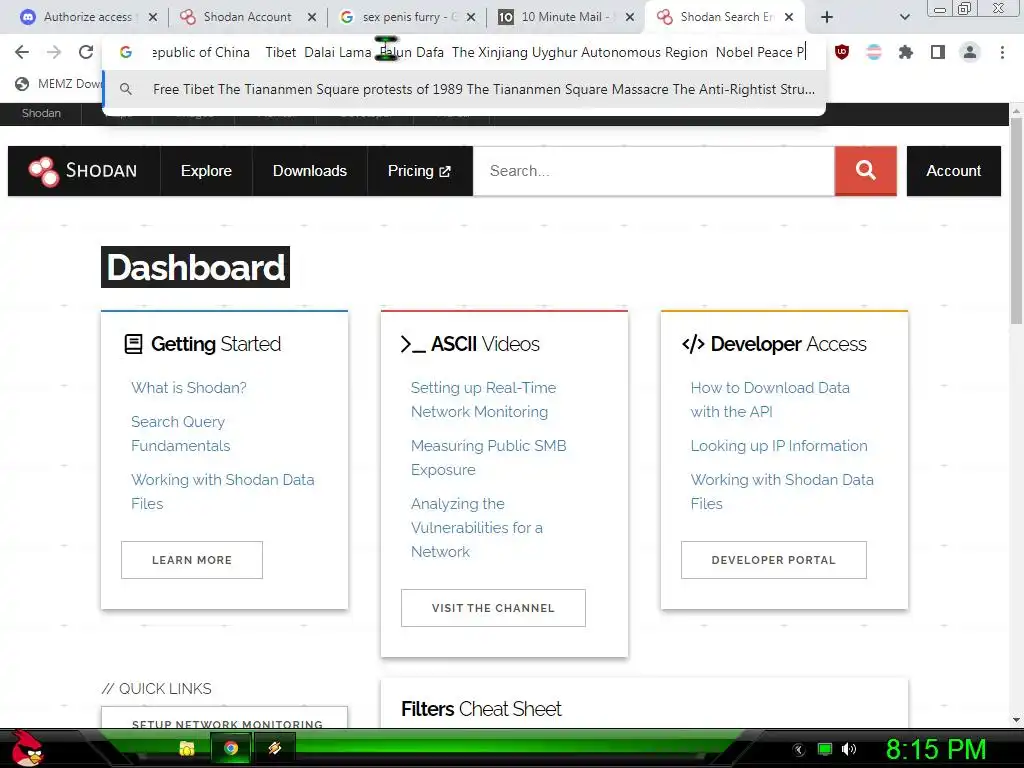Open Analyzing the Vulnerabilities for a Network
The width and height of the screenshot is (1024, 768).
[x=477, y=528]
